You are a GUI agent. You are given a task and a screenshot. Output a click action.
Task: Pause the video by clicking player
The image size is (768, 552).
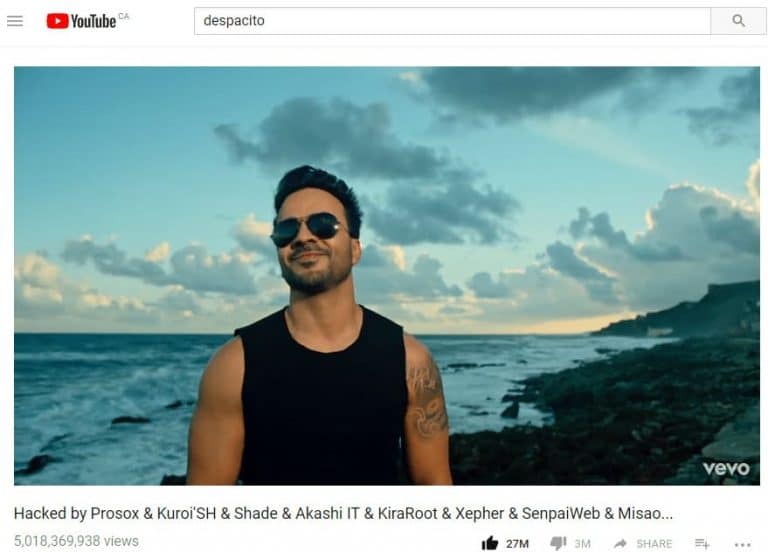point(387,276)
